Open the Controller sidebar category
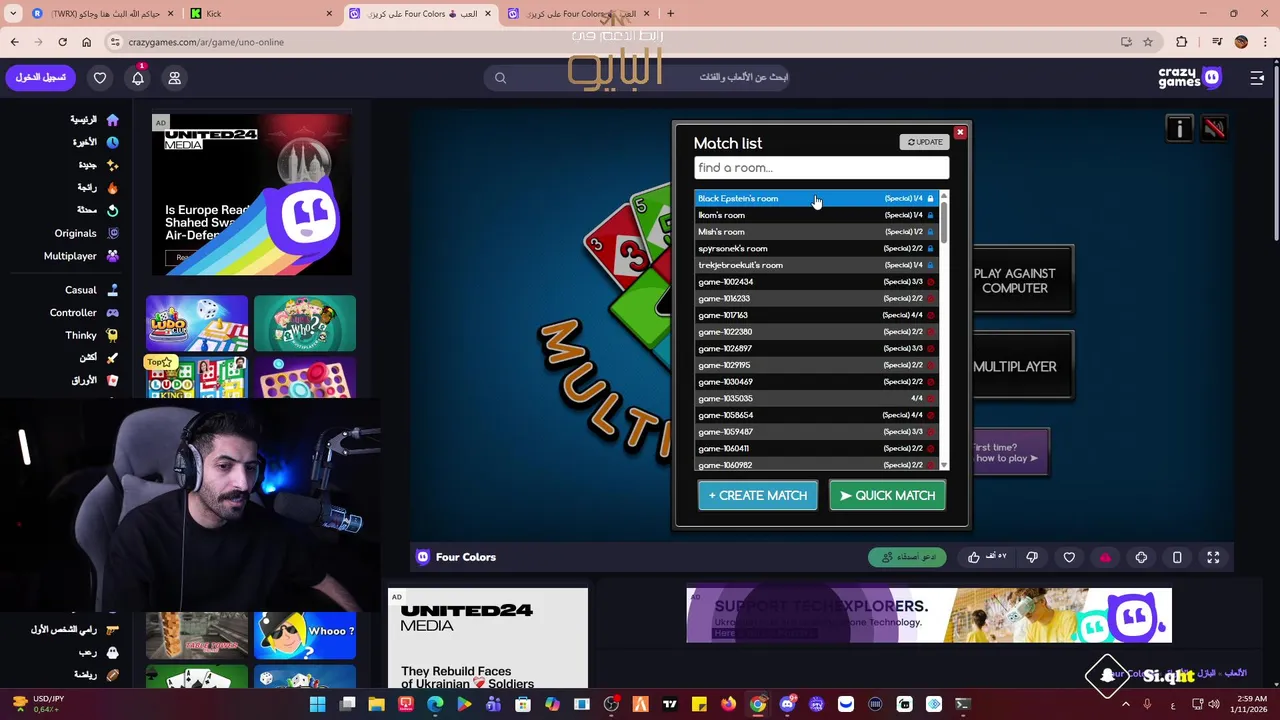Screen dimensions: 1280x720 click(x=84, y=312)
